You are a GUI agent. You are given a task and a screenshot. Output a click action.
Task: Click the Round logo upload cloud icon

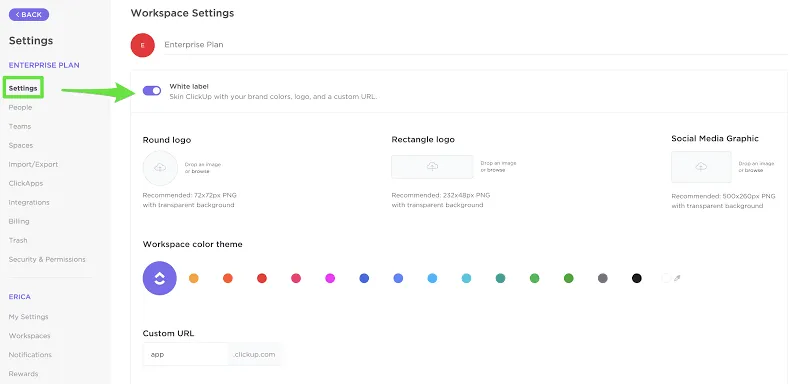[x=160, y=168]
